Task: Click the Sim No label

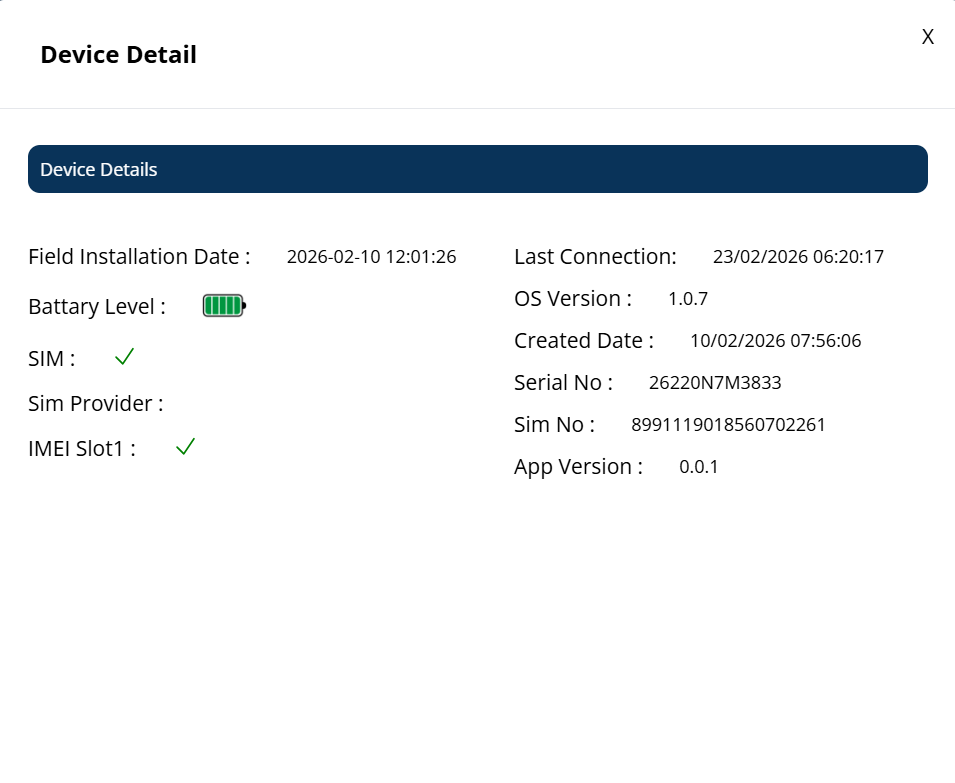Action: pos(554,425)
